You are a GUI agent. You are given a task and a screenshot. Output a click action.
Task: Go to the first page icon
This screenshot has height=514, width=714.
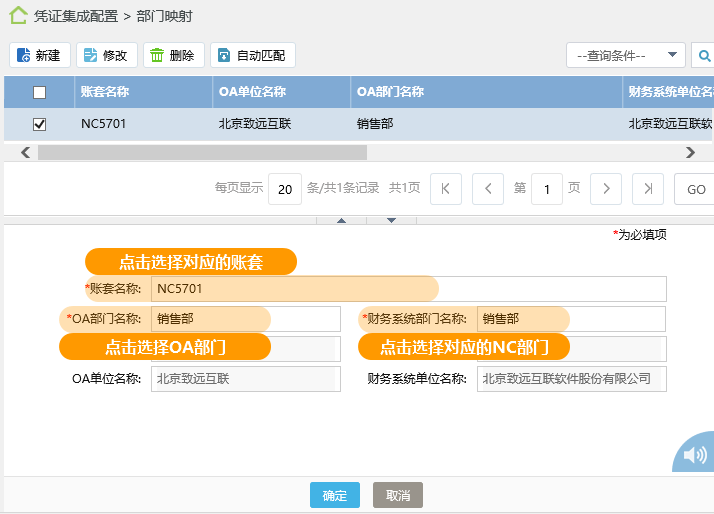445,189
